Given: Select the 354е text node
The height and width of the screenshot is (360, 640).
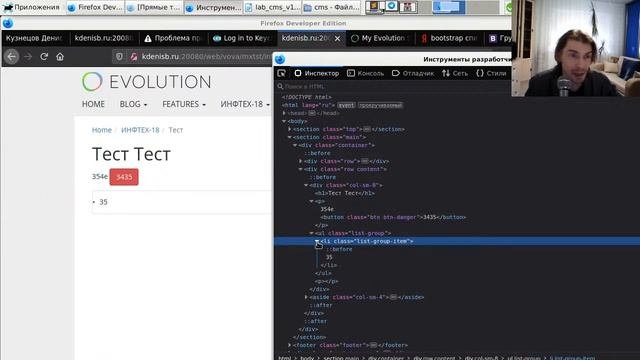Looking at the screenshot, I should [327, 209].
